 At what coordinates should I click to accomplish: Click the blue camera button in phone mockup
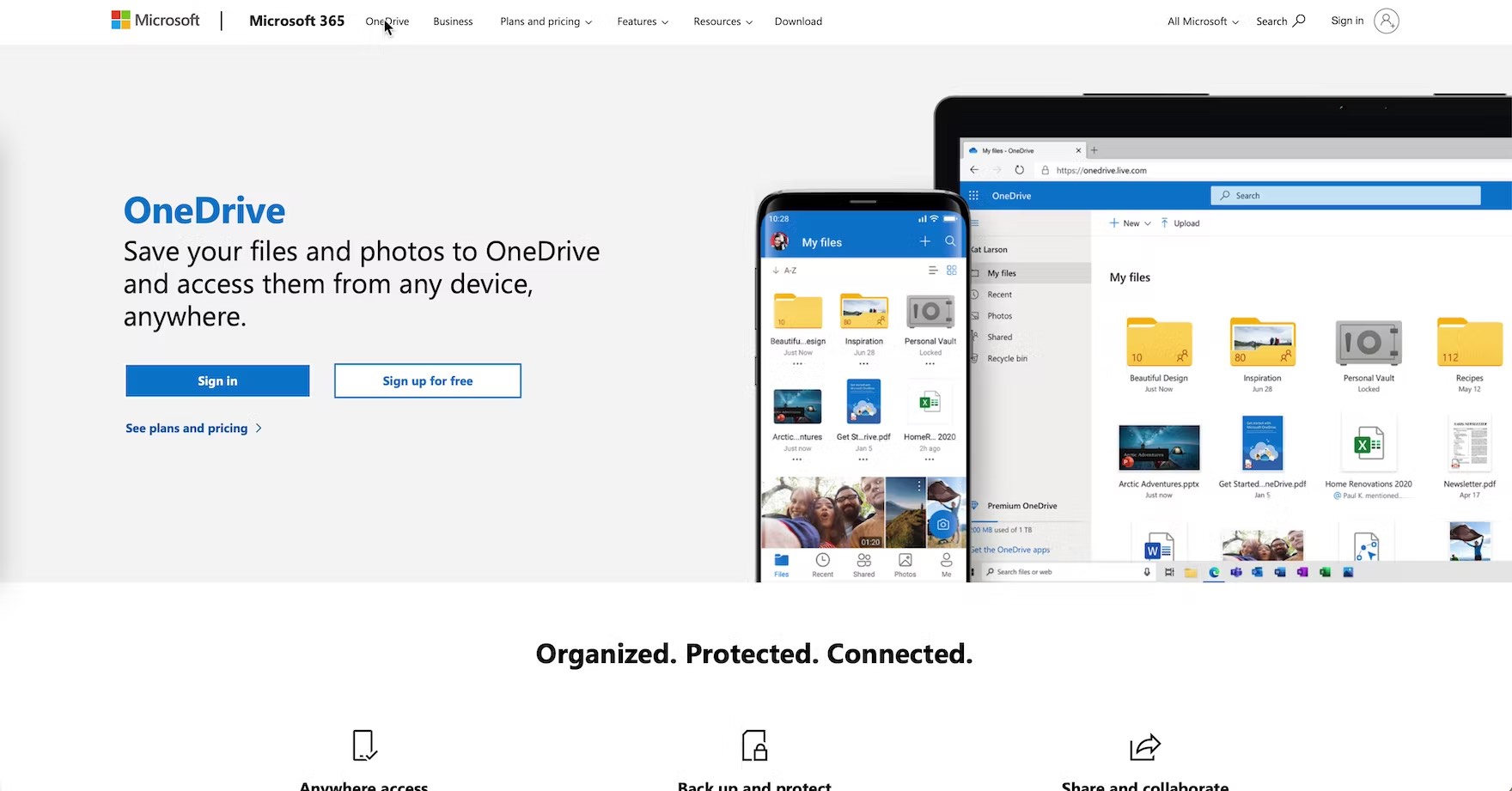coord(942,524)
